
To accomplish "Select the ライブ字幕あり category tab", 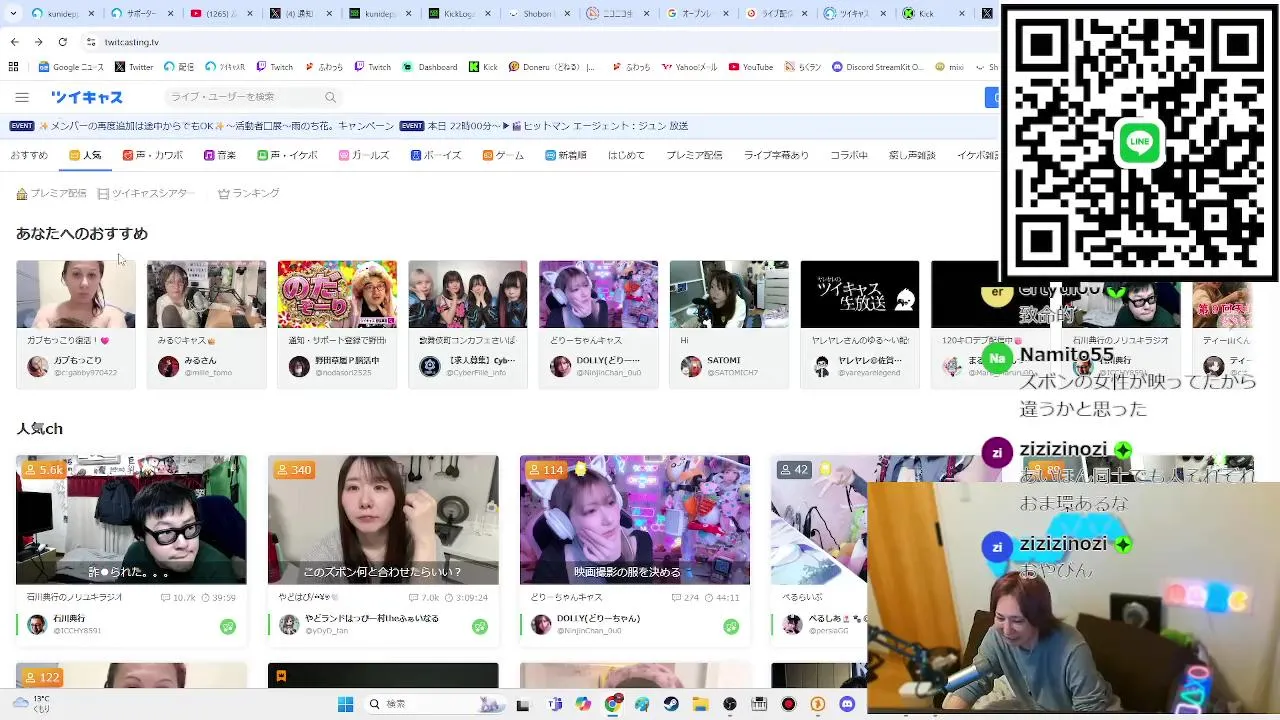I will [x=776, y=155].
